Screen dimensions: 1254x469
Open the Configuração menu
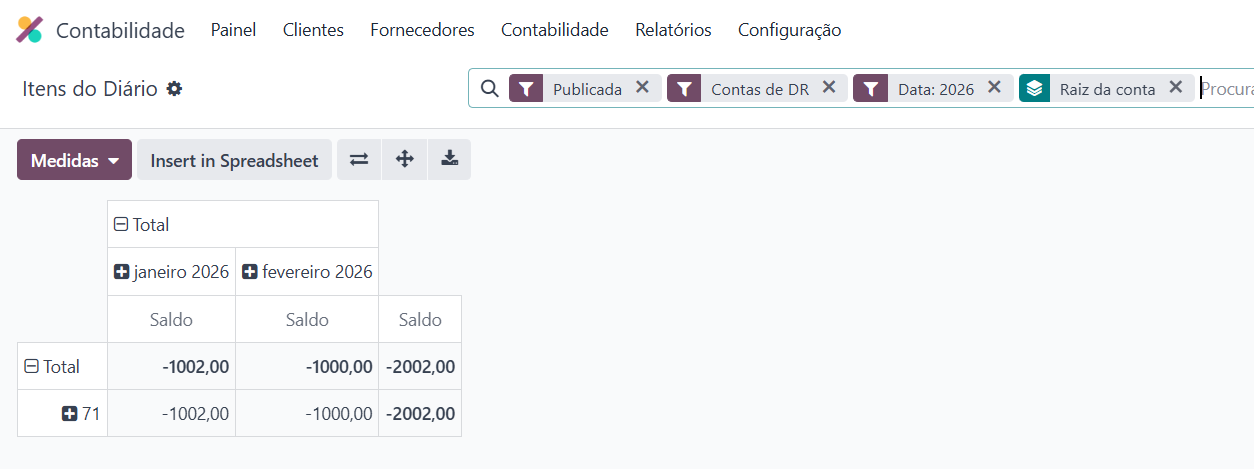[789, 30]
